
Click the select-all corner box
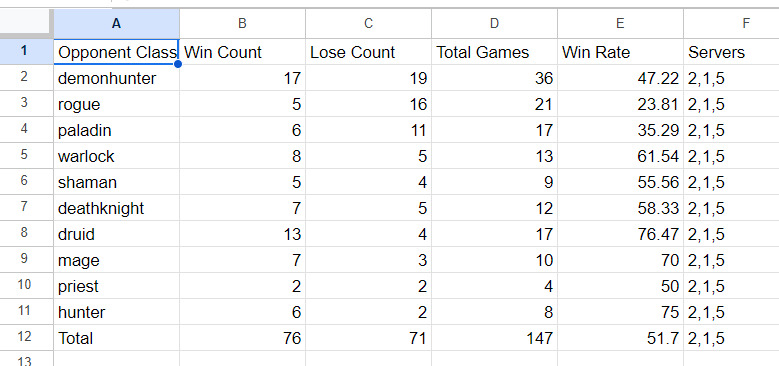click(25, 23)
